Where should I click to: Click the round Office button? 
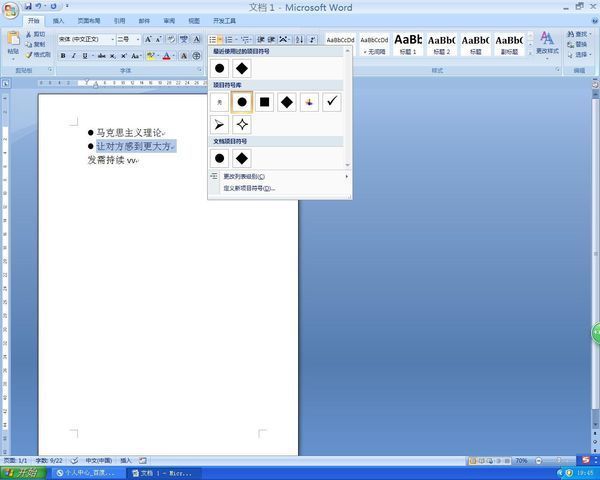coord(10,10)
